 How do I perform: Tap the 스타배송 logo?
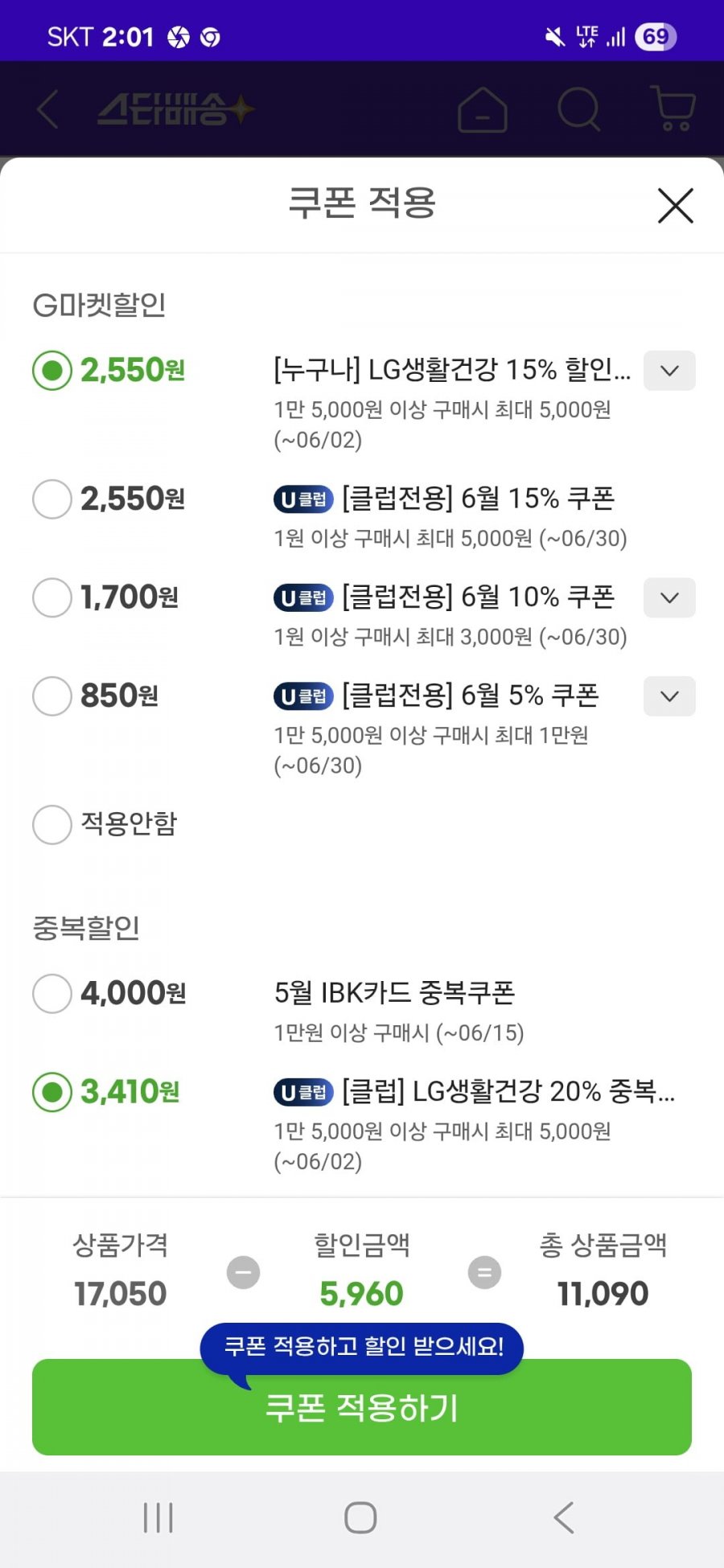point(175,109)
